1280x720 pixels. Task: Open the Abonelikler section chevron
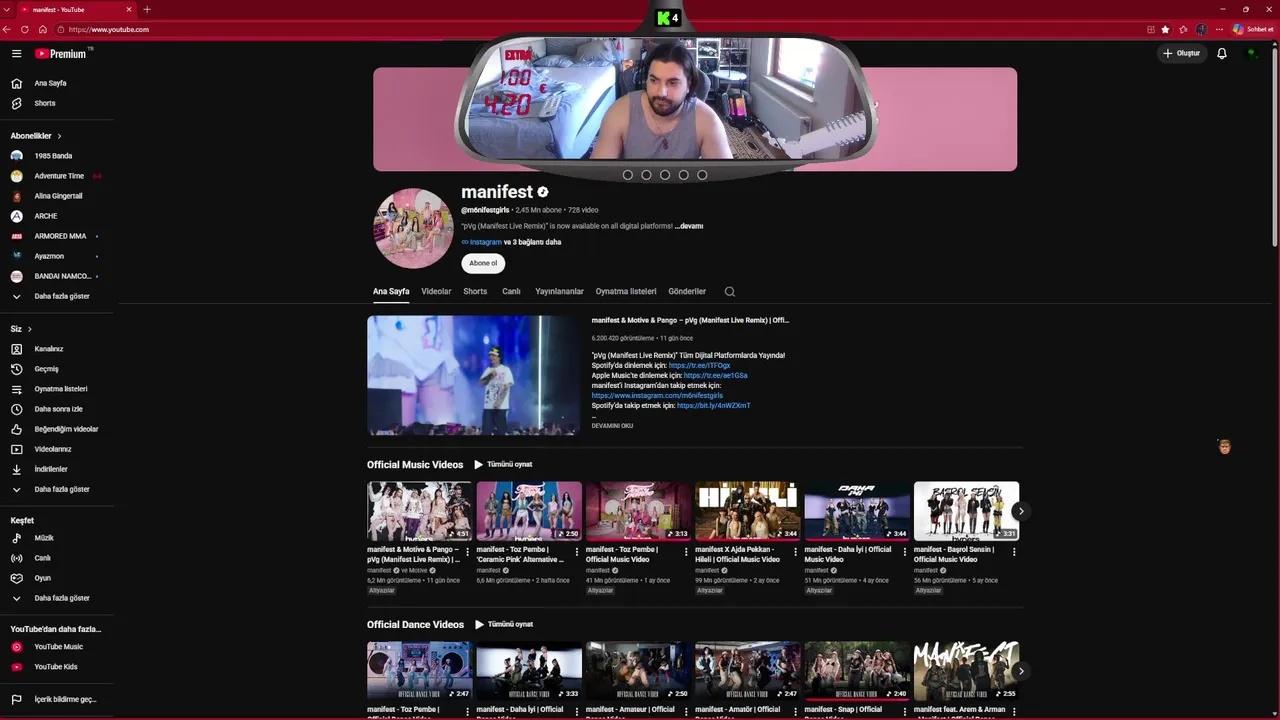coord(59,136)
